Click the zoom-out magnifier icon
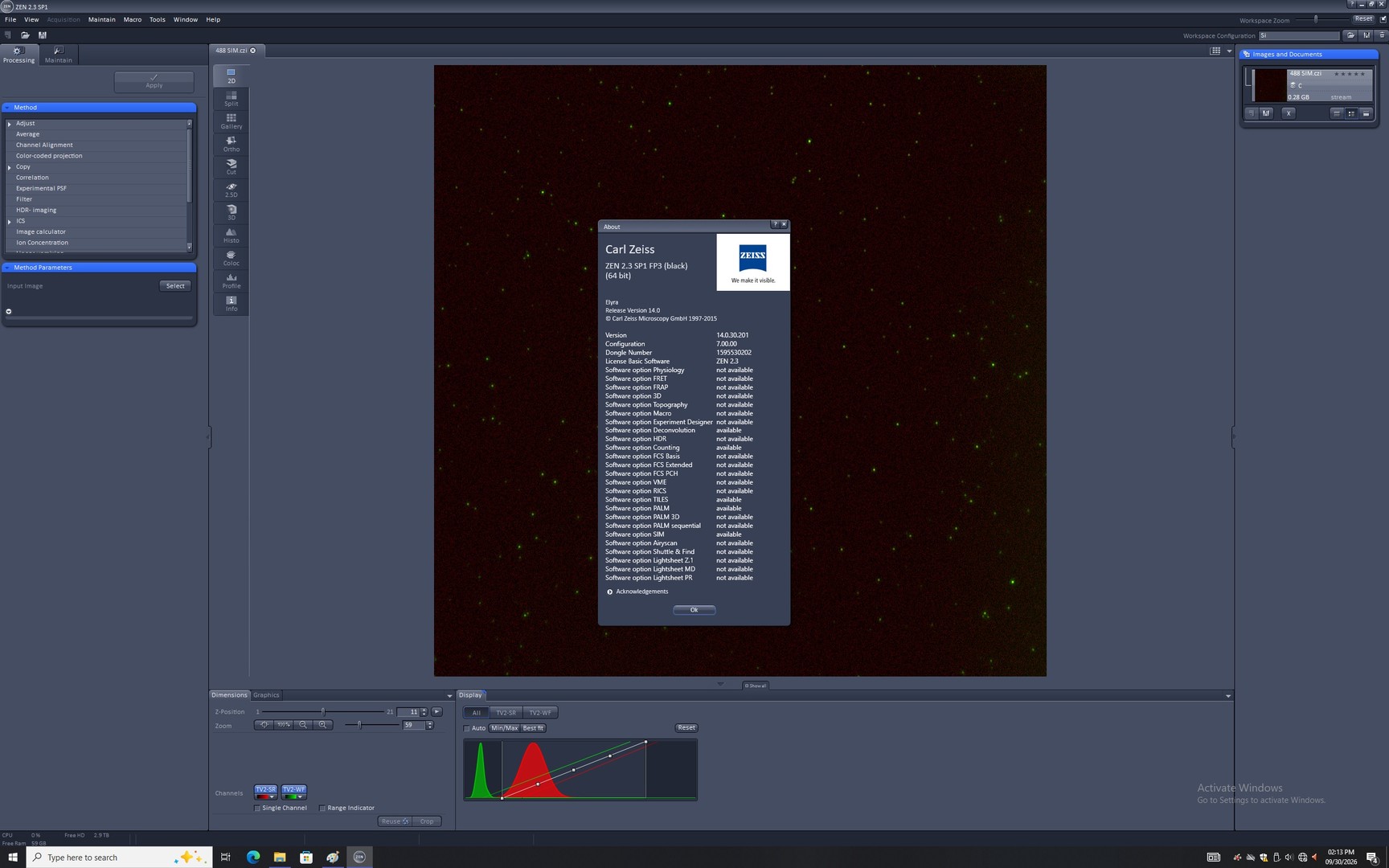The width and height of the screenshot is (1389, 868). [x=303, y=725]
